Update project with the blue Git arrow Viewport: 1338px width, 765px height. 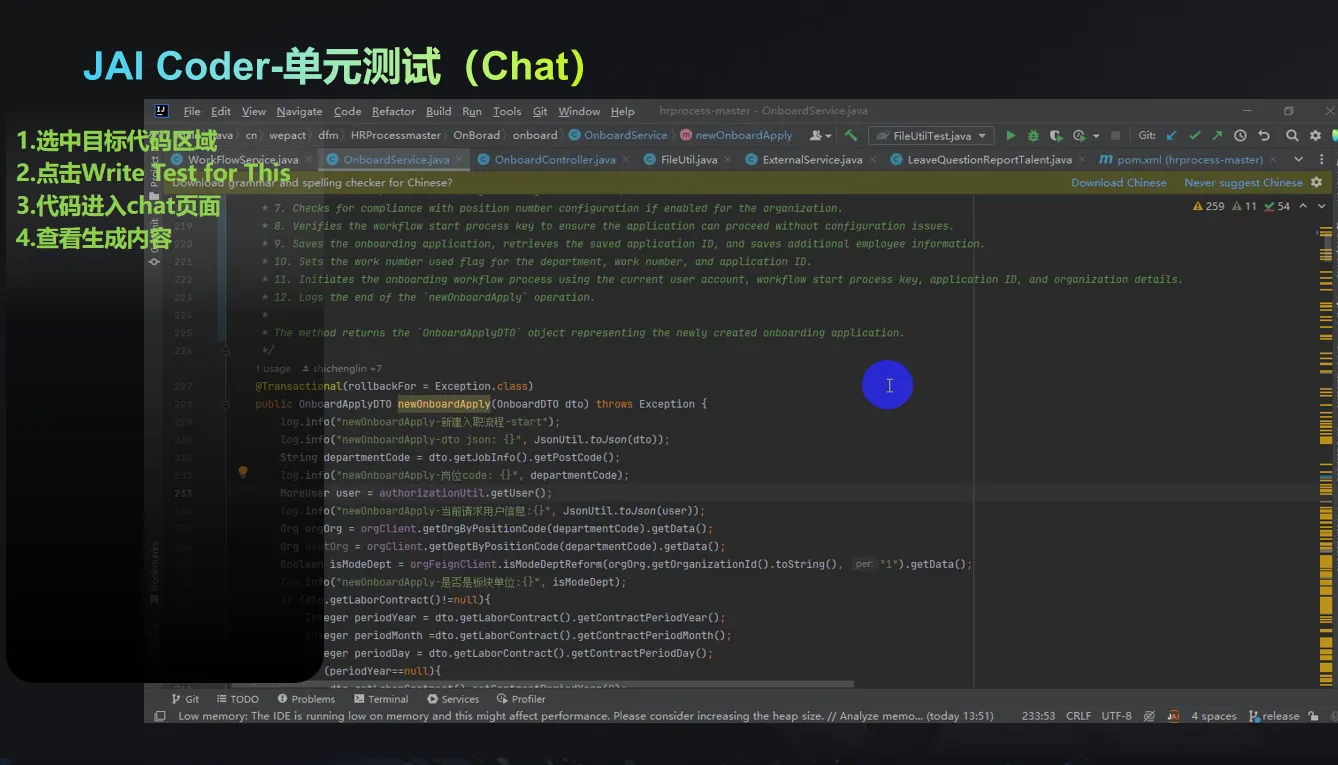pyautogui.click(x=1172, y=135)
